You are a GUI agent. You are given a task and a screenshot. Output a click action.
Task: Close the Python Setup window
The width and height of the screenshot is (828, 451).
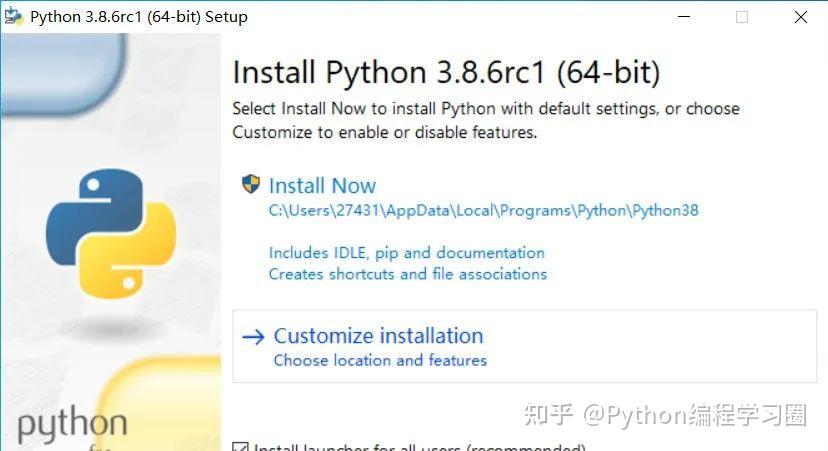[x=801, y=17]
